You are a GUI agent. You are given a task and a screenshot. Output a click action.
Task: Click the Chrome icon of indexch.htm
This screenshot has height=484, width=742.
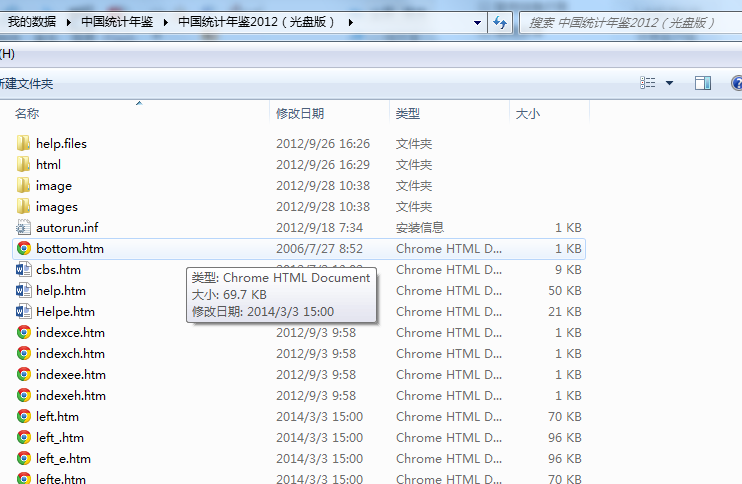tap(24, 353)
